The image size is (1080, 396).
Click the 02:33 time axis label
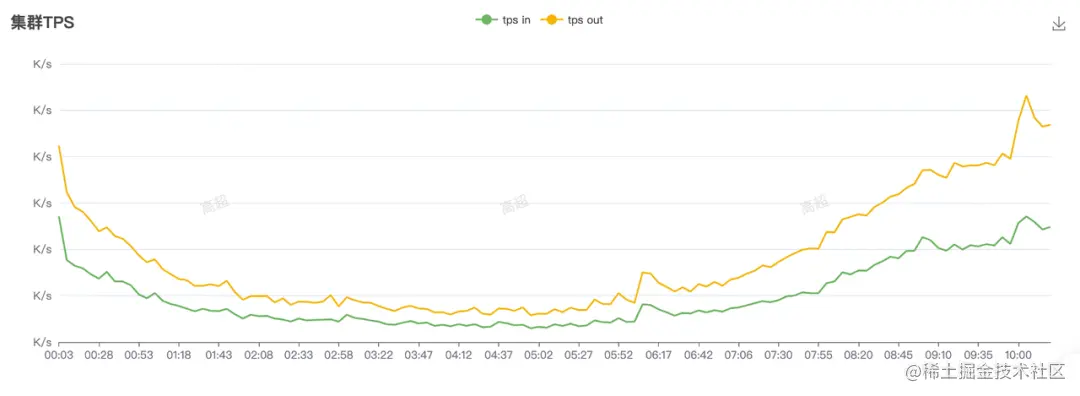tap(299, 355)
